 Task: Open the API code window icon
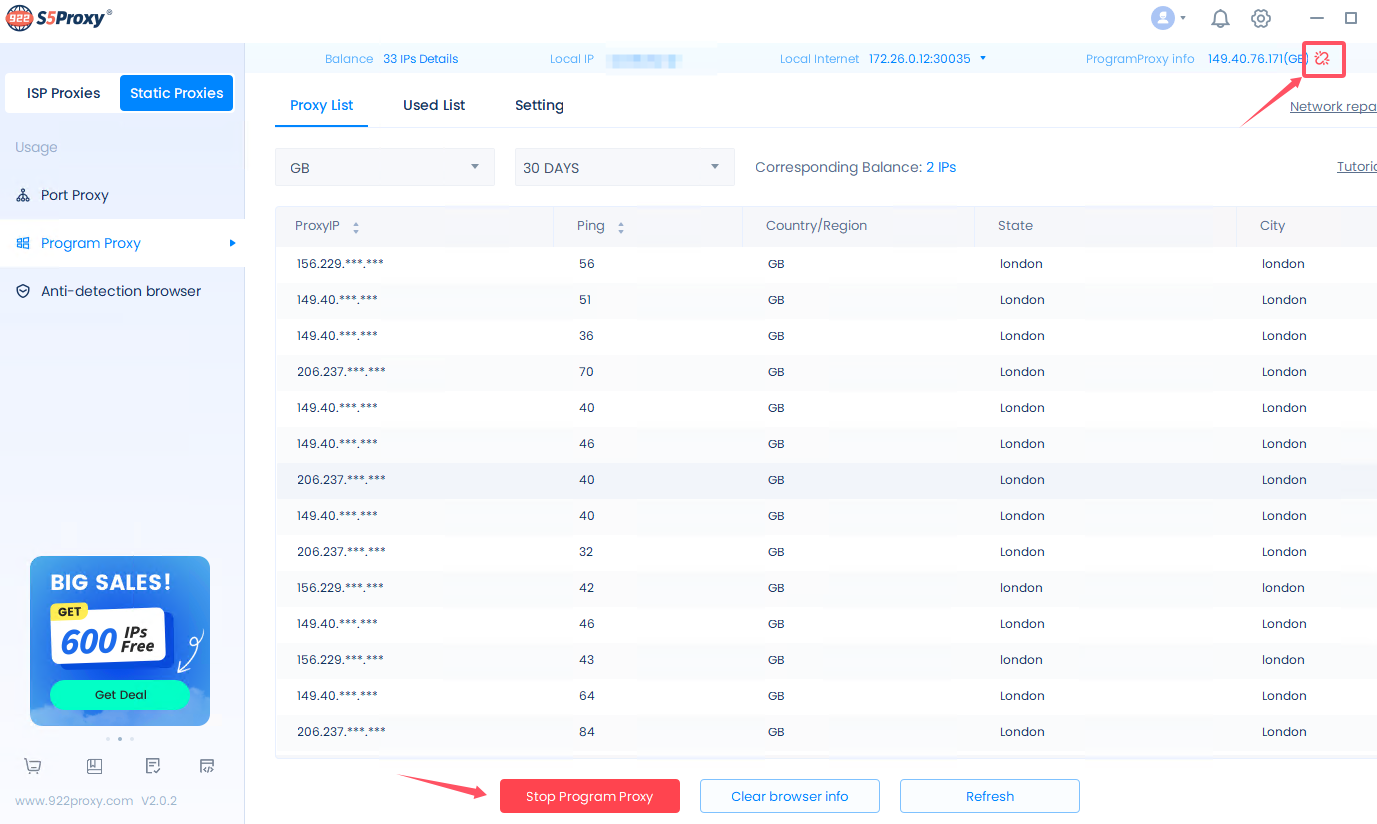(x=207, y=766)
